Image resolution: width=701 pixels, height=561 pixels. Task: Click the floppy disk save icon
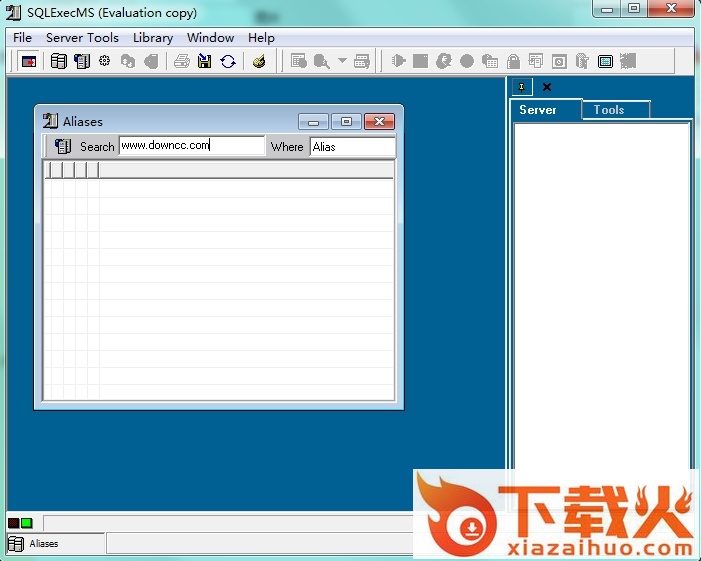(204, 61)
